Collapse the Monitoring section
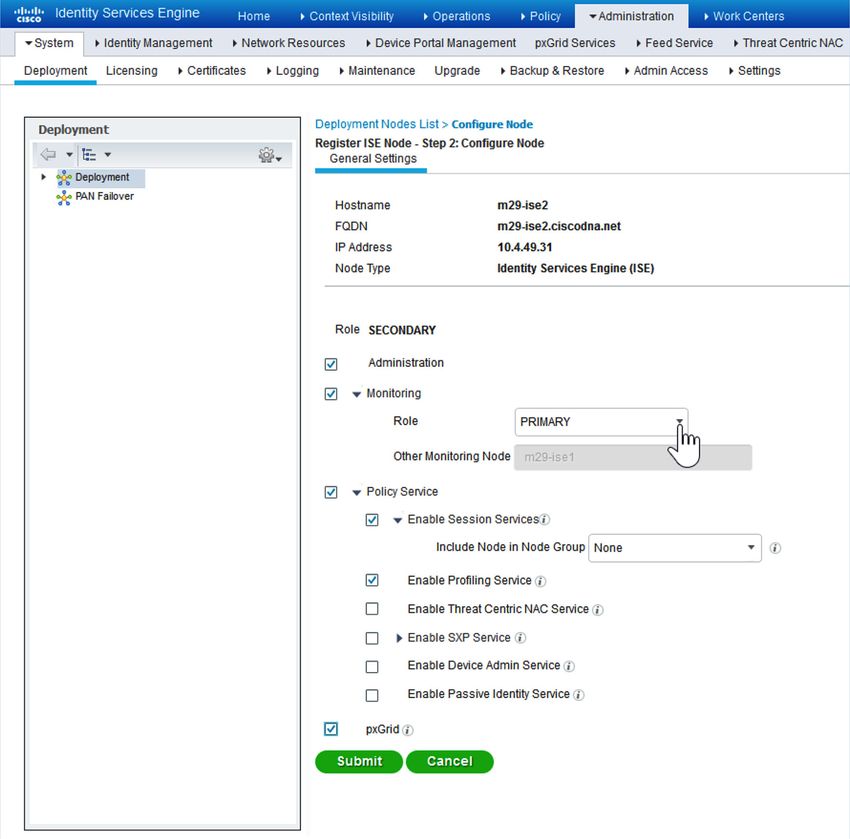Image resolution: width=850 pixels, height=839 pixels. (356, 395)
